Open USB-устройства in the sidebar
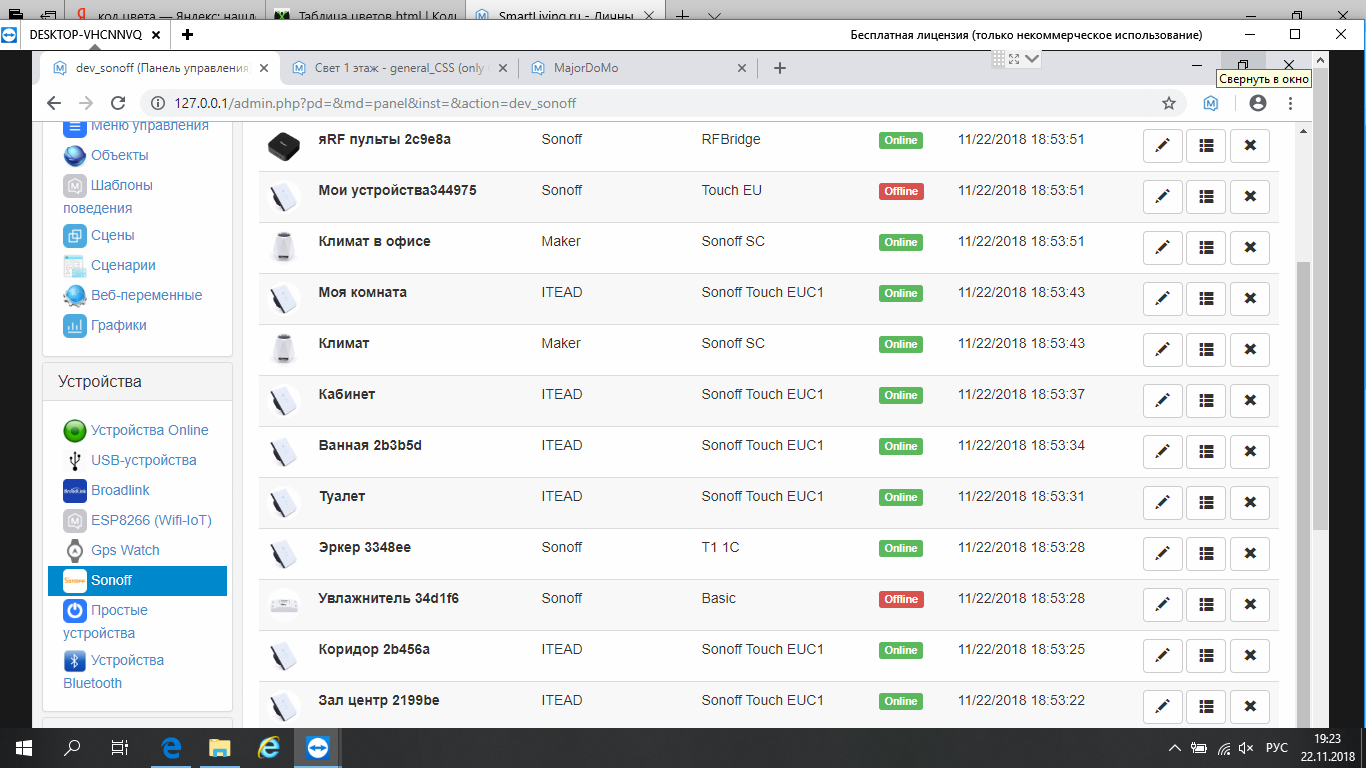 tap(130, 460)
